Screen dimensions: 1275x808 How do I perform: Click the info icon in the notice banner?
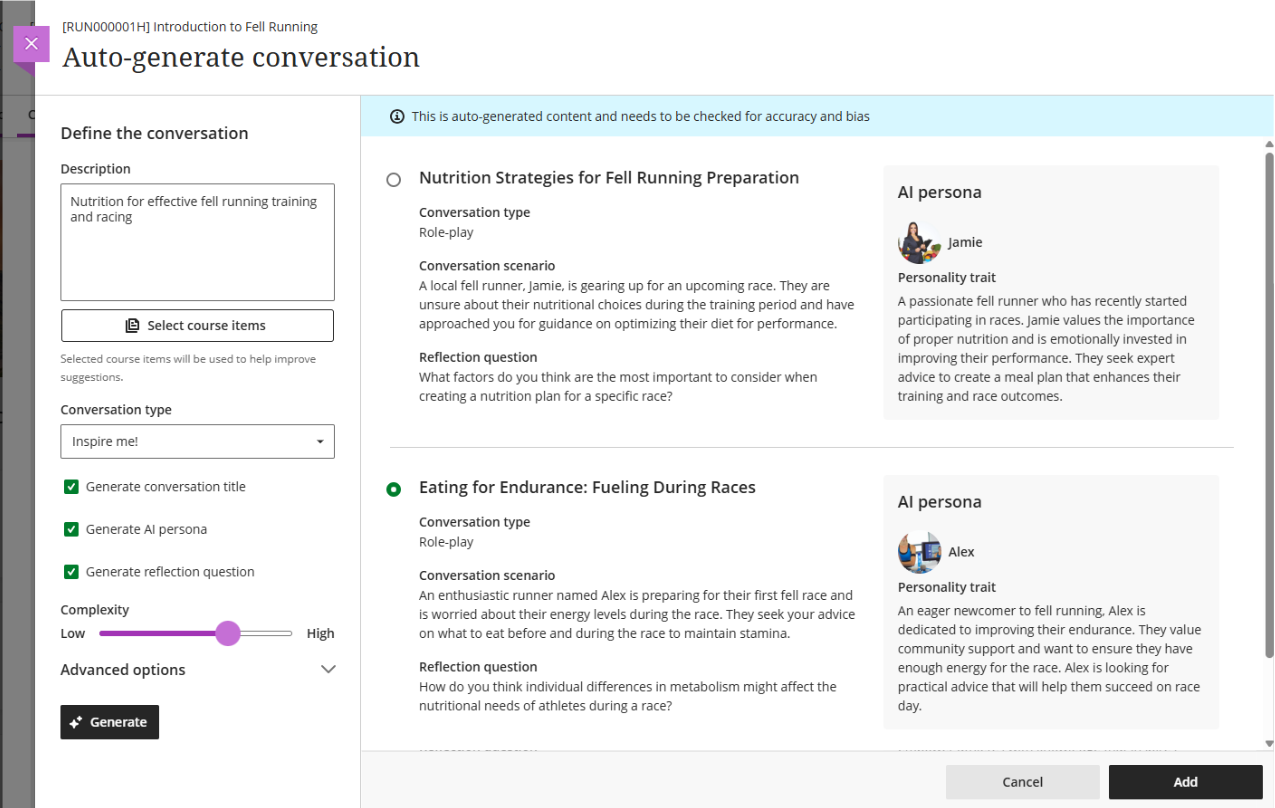tap(397, 117)
